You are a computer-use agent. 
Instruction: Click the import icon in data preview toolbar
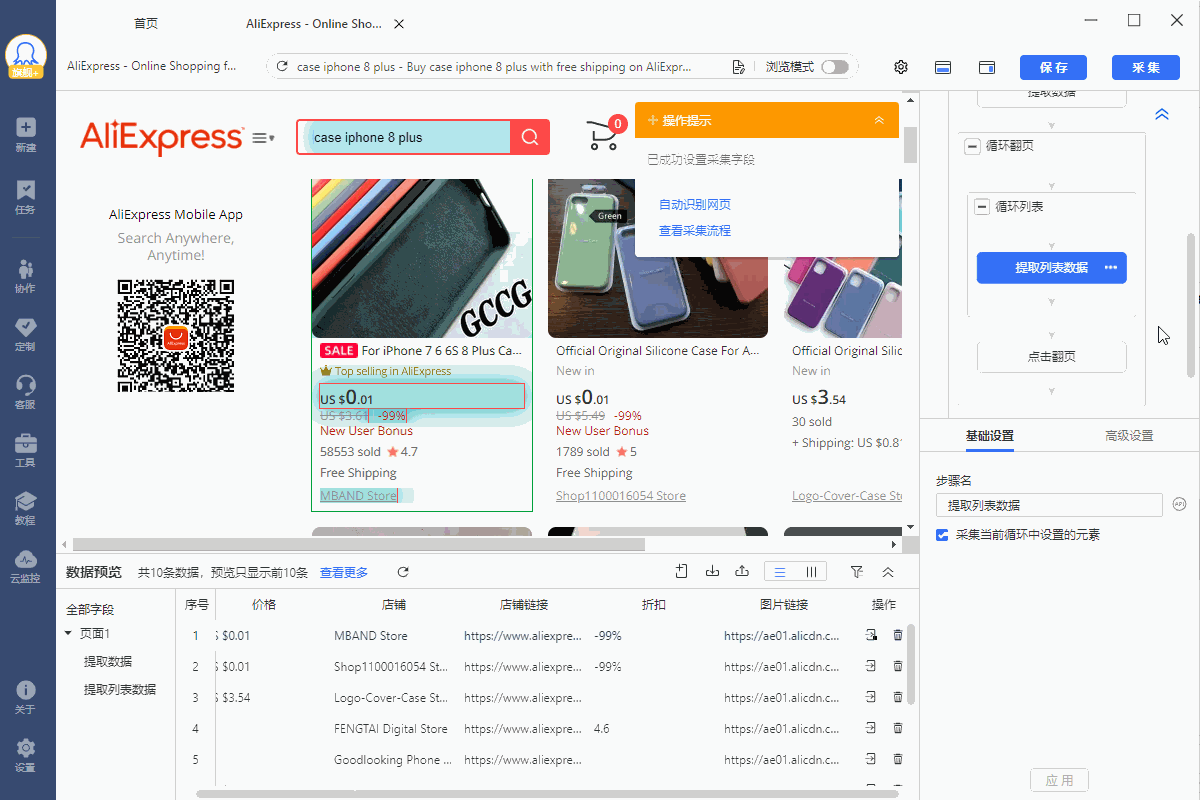click(712, 571)
